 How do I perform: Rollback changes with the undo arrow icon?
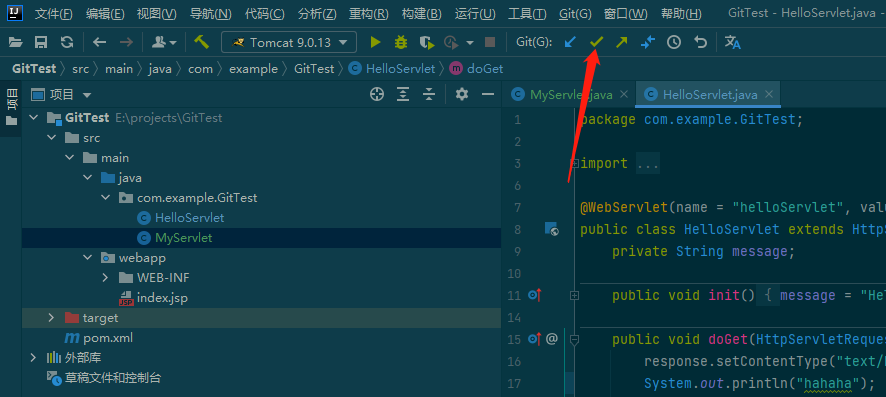point(701,42)
